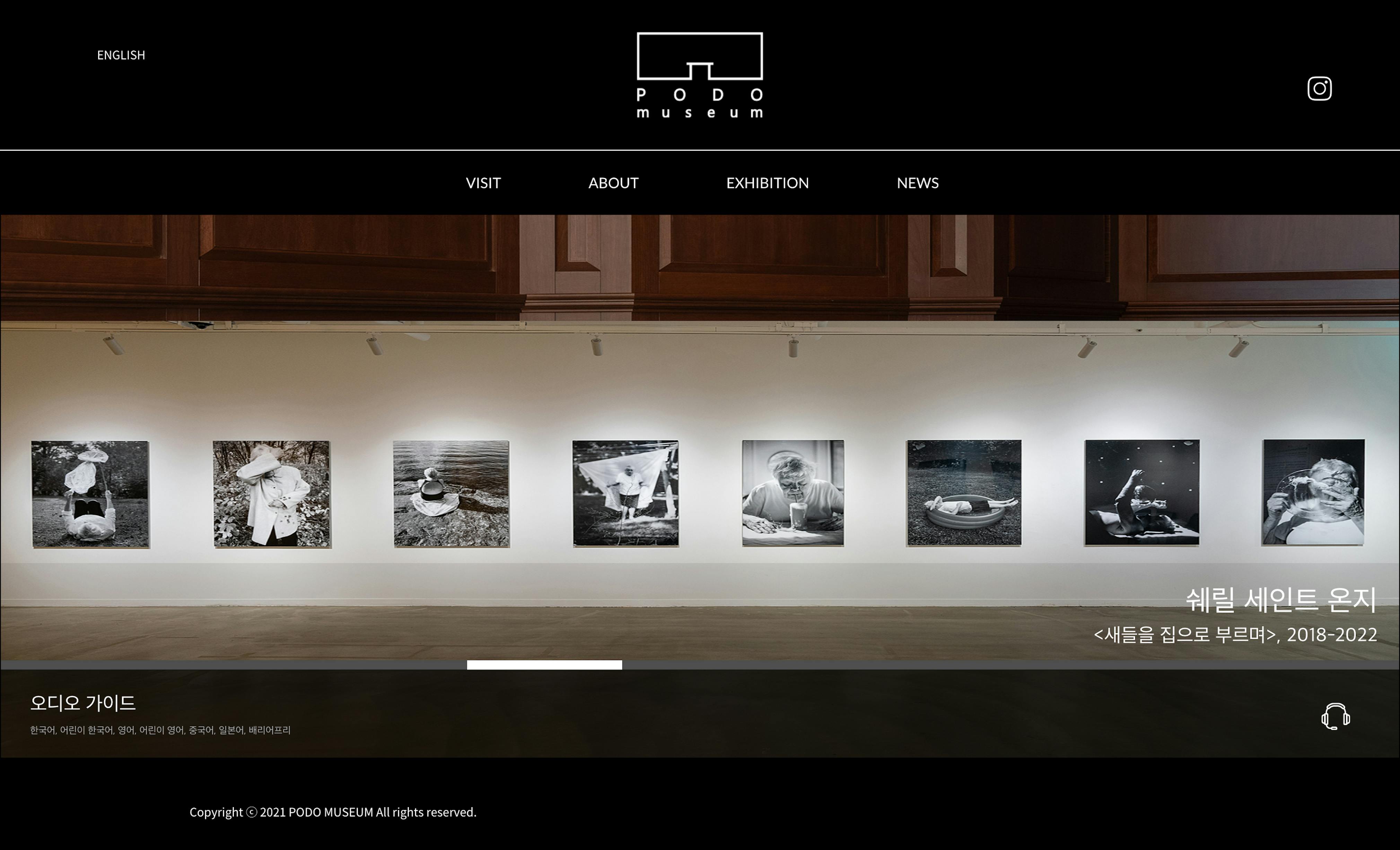
Task: Click the audio guide language list text
Action: coord(160,730)
